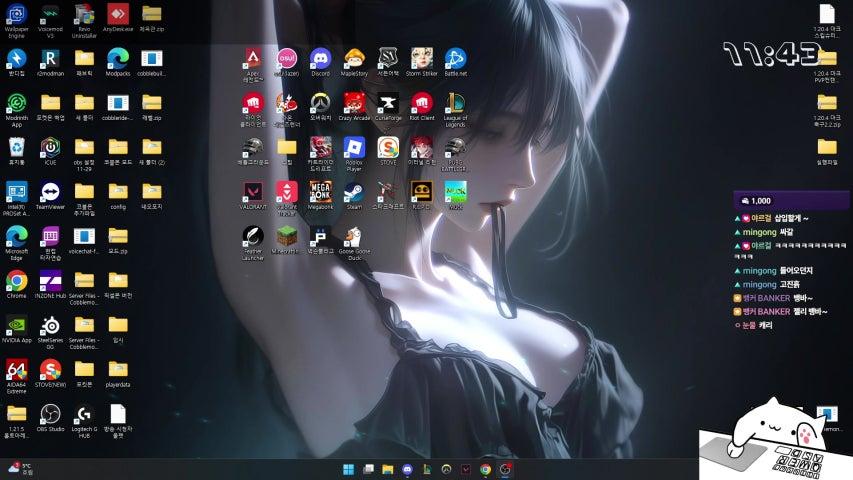Launch the MapleStory game shortcut
The height and width of the screenshot is (480, 853).
click(x=354, y=58)
